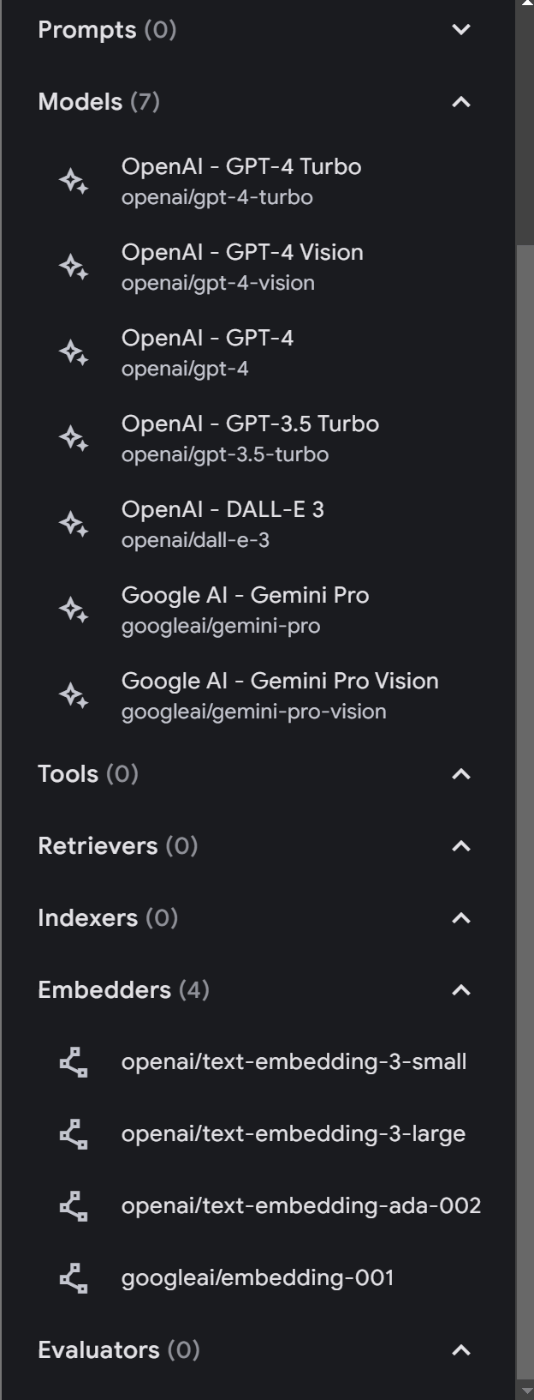Click the sparkle icon beside Gemini Pro Vision
The width and height of the screenshot is (534, 1400).
coord(73,697)
